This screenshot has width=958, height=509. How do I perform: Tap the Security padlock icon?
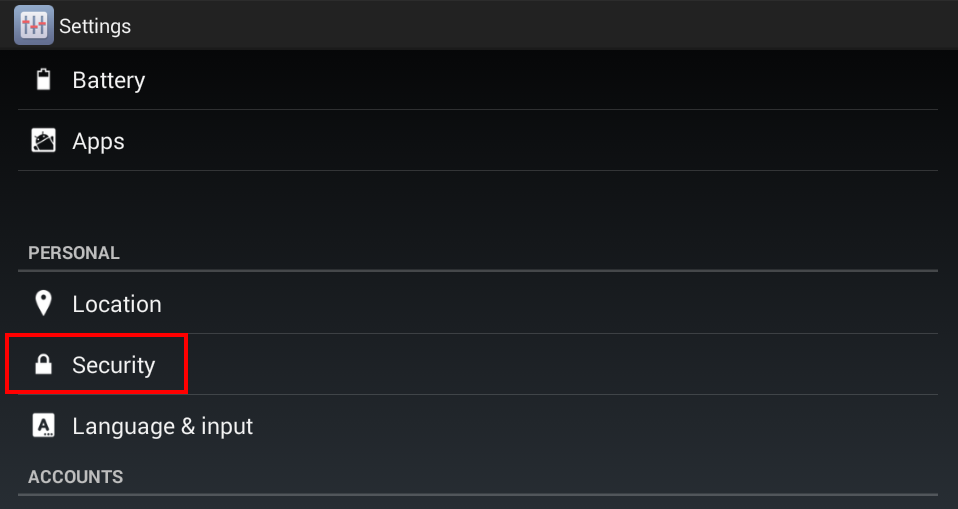(x=43, y=364)
